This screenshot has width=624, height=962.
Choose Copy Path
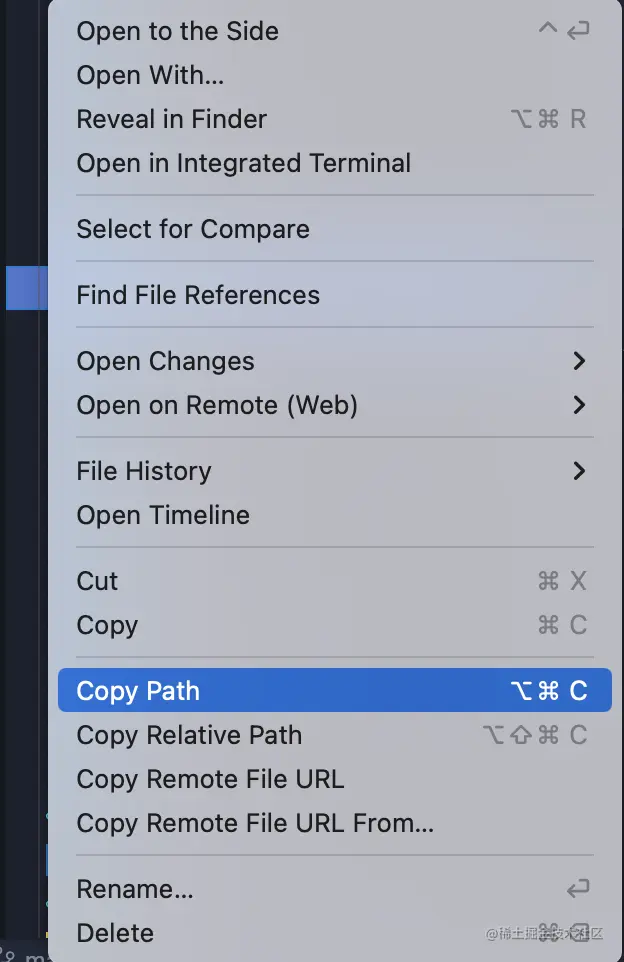[138, 691]
